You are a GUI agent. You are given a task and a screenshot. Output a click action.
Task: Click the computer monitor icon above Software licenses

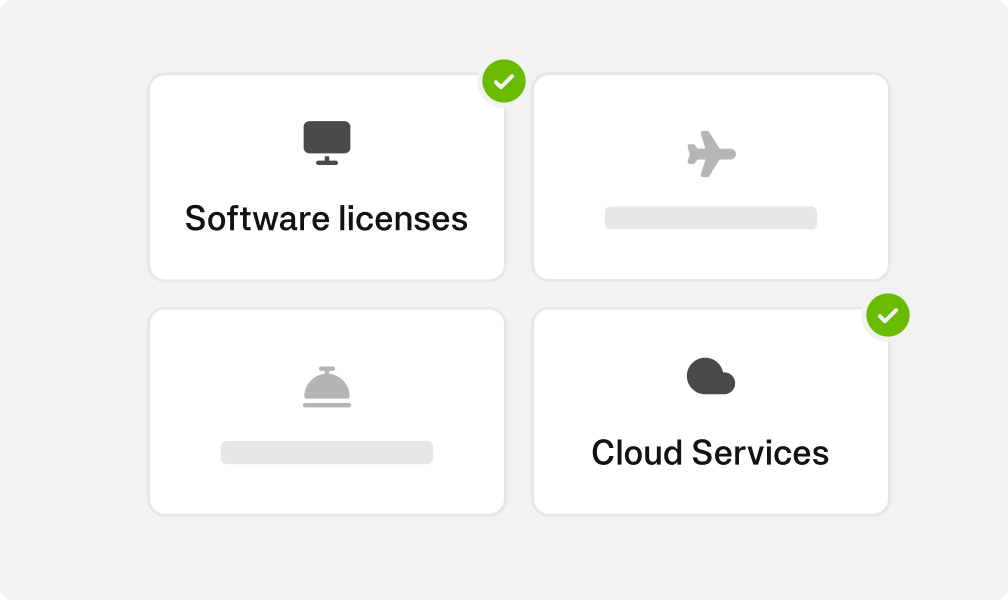[x=327, y=142]
